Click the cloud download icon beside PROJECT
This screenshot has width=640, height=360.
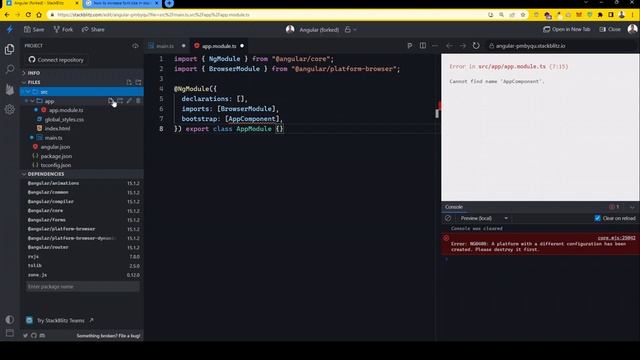click(136, 46)
